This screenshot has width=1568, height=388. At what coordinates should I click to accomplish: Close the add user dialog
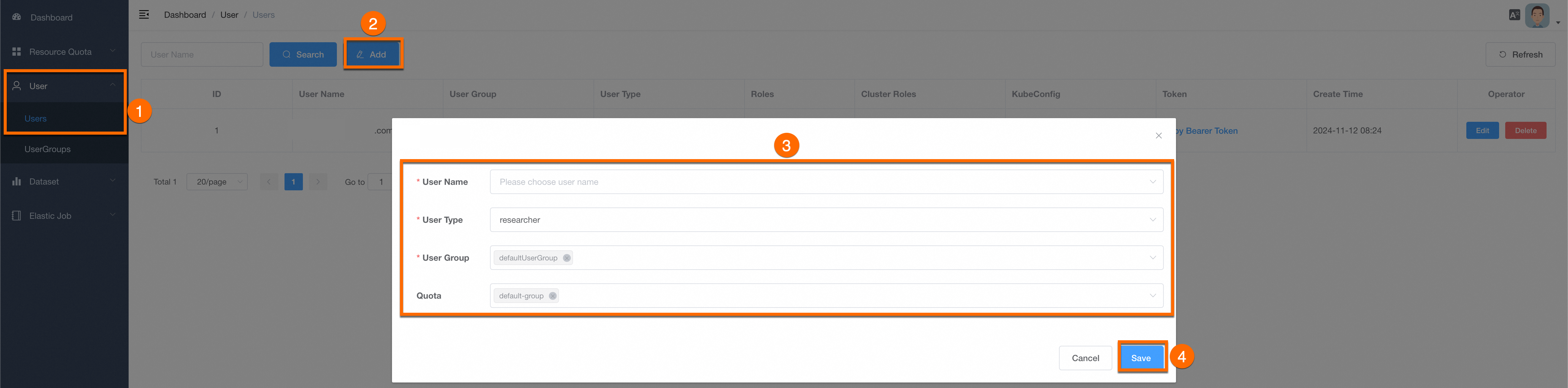[x=1158, y=136]
